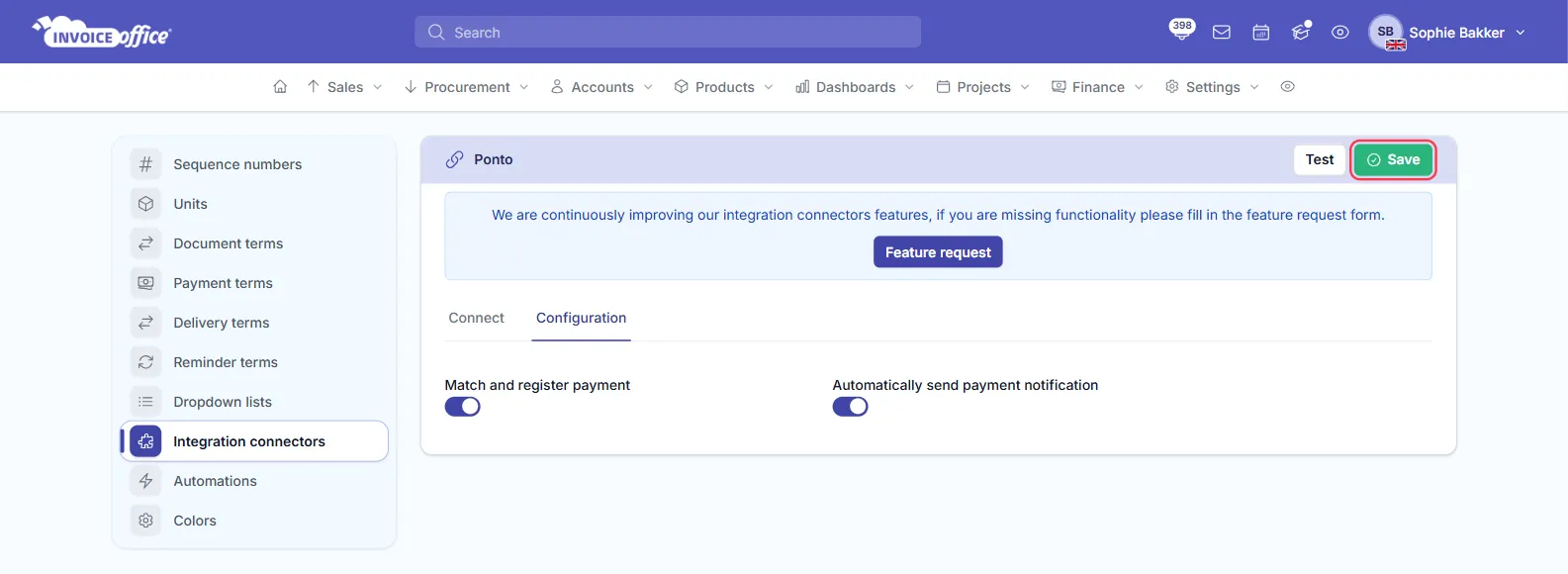The width and height of the screenshot is (1568, 574).
Task: Click the SB user avatar
Action: [x=1386, y=32]
